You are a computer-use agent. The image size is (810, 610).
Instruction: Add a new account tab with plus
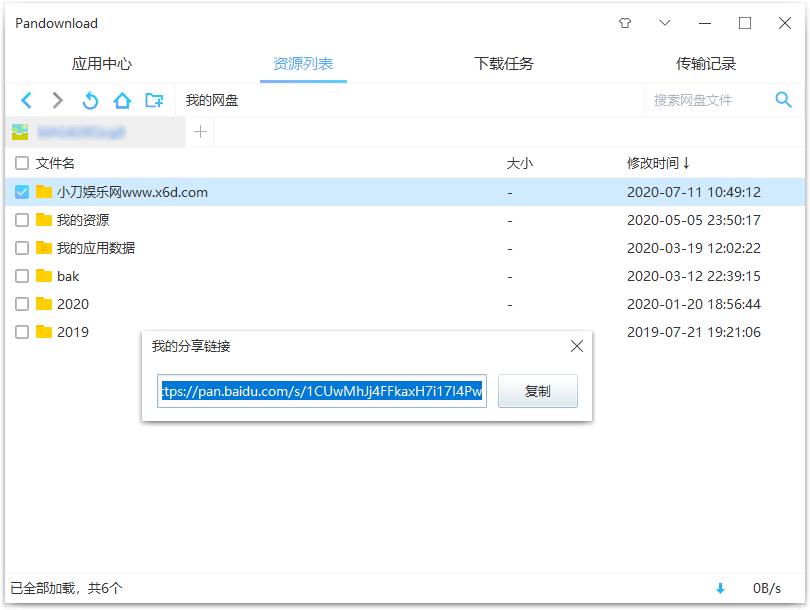click(x=200, y=131)
